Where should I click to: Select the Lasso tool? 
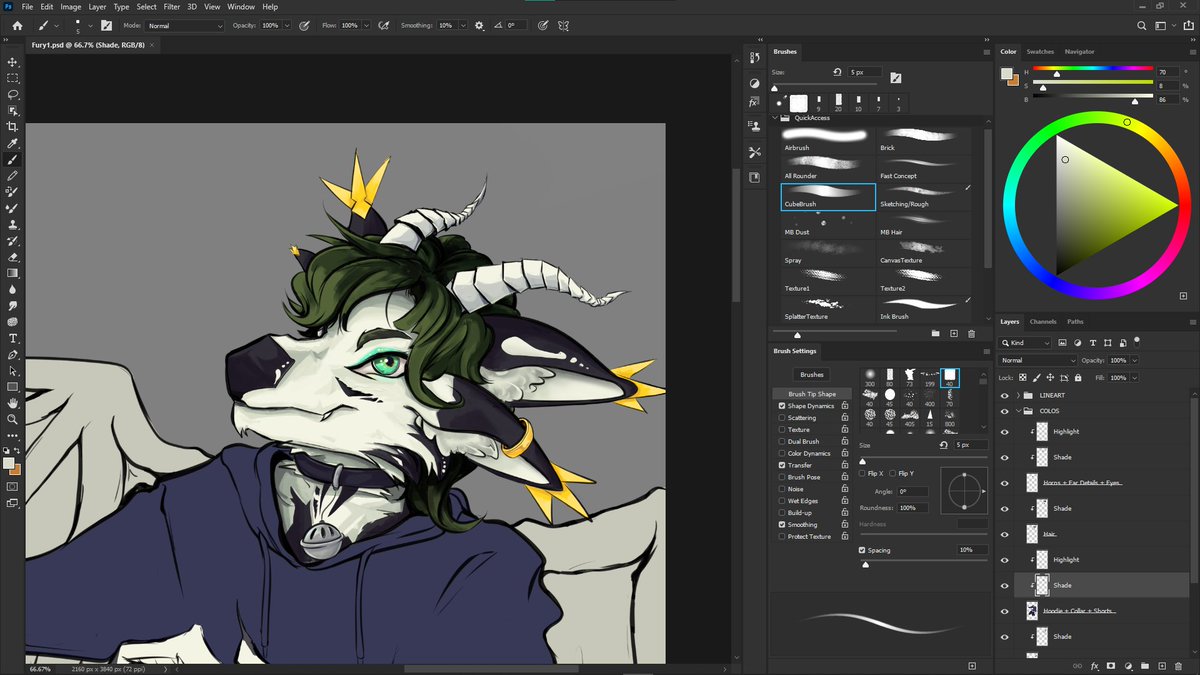[x=13, y=94]
